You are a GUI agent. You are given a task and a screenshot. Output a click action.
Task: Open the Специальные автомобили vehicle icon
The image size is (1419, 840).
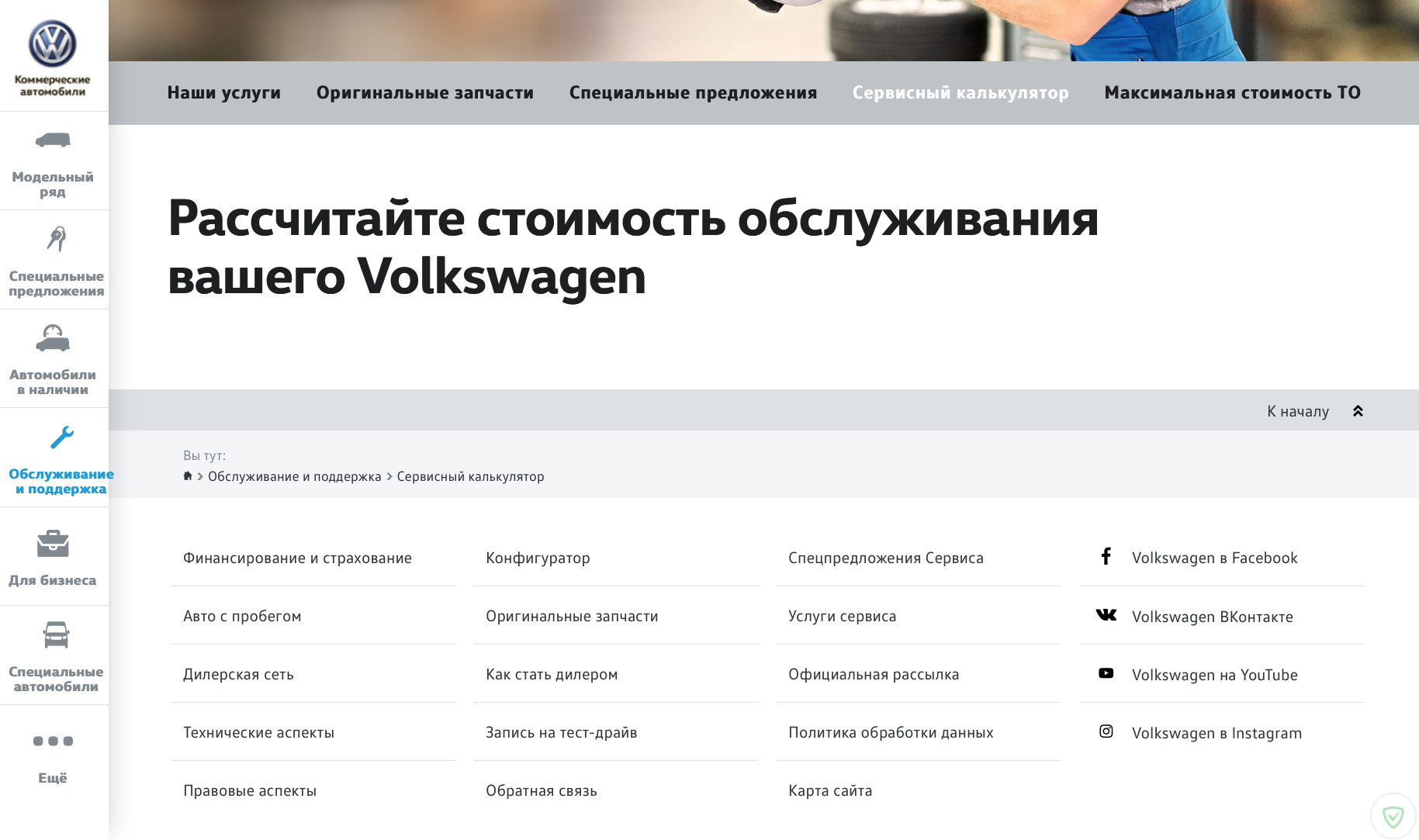pyautogui.click(x=56, y=634)
